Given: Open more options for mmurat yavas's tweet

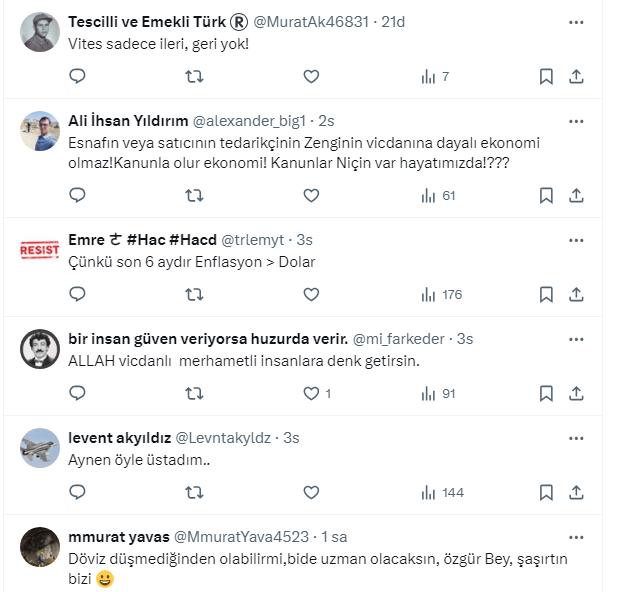Looking at the screenshot, I should 576,537.
